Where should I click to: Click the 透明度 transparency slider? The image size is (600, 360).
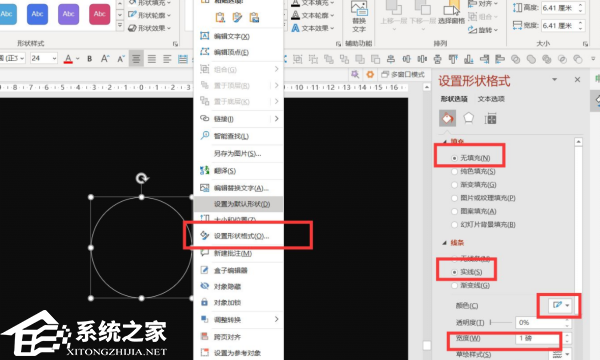[x=501, y=323]
